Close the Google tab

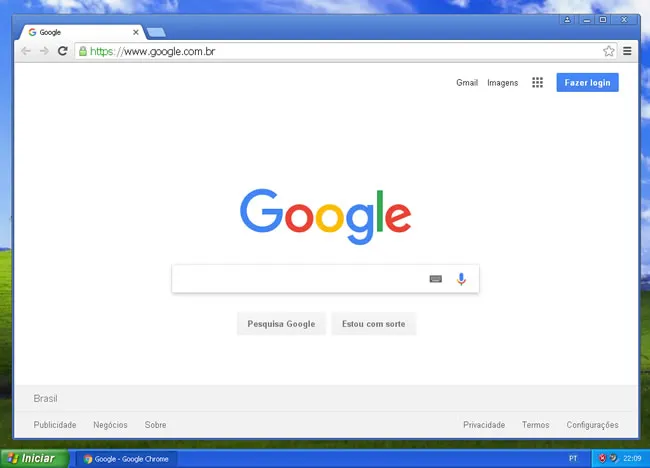click(136, 32)
